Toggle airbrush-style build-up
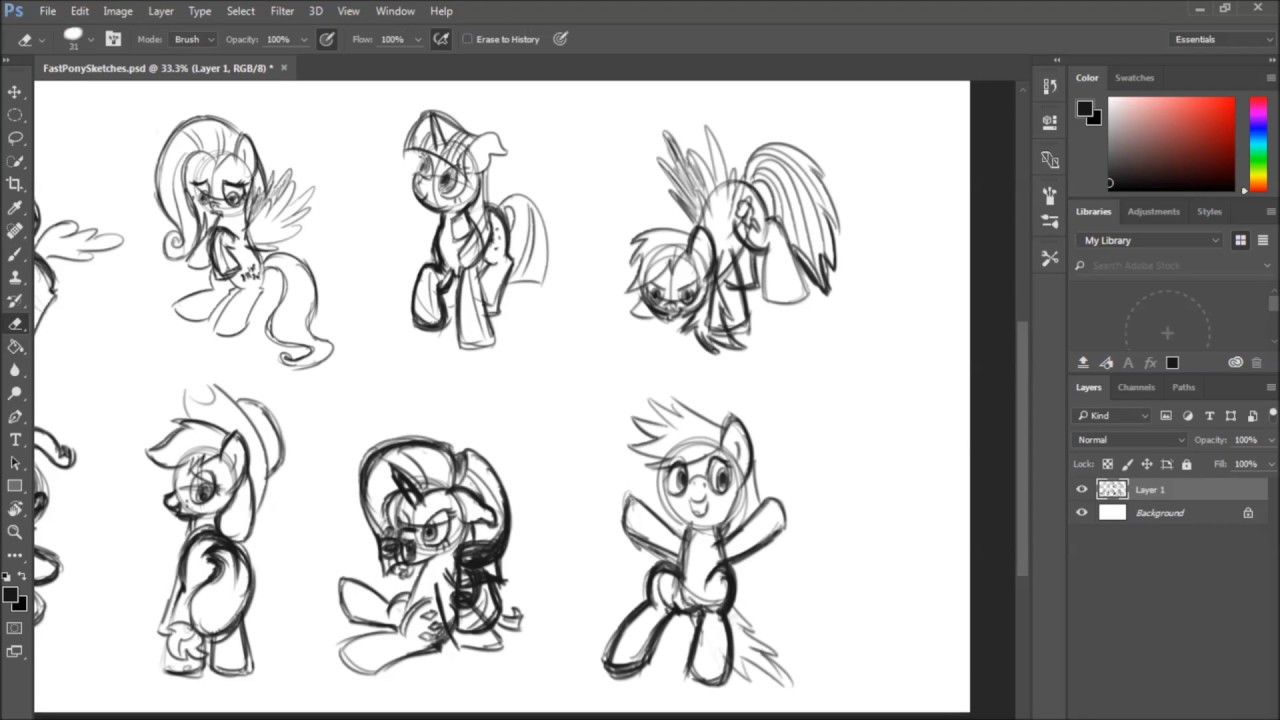Image resolution: width=1280 pixels, height=720 pixels. coord(441,39)
